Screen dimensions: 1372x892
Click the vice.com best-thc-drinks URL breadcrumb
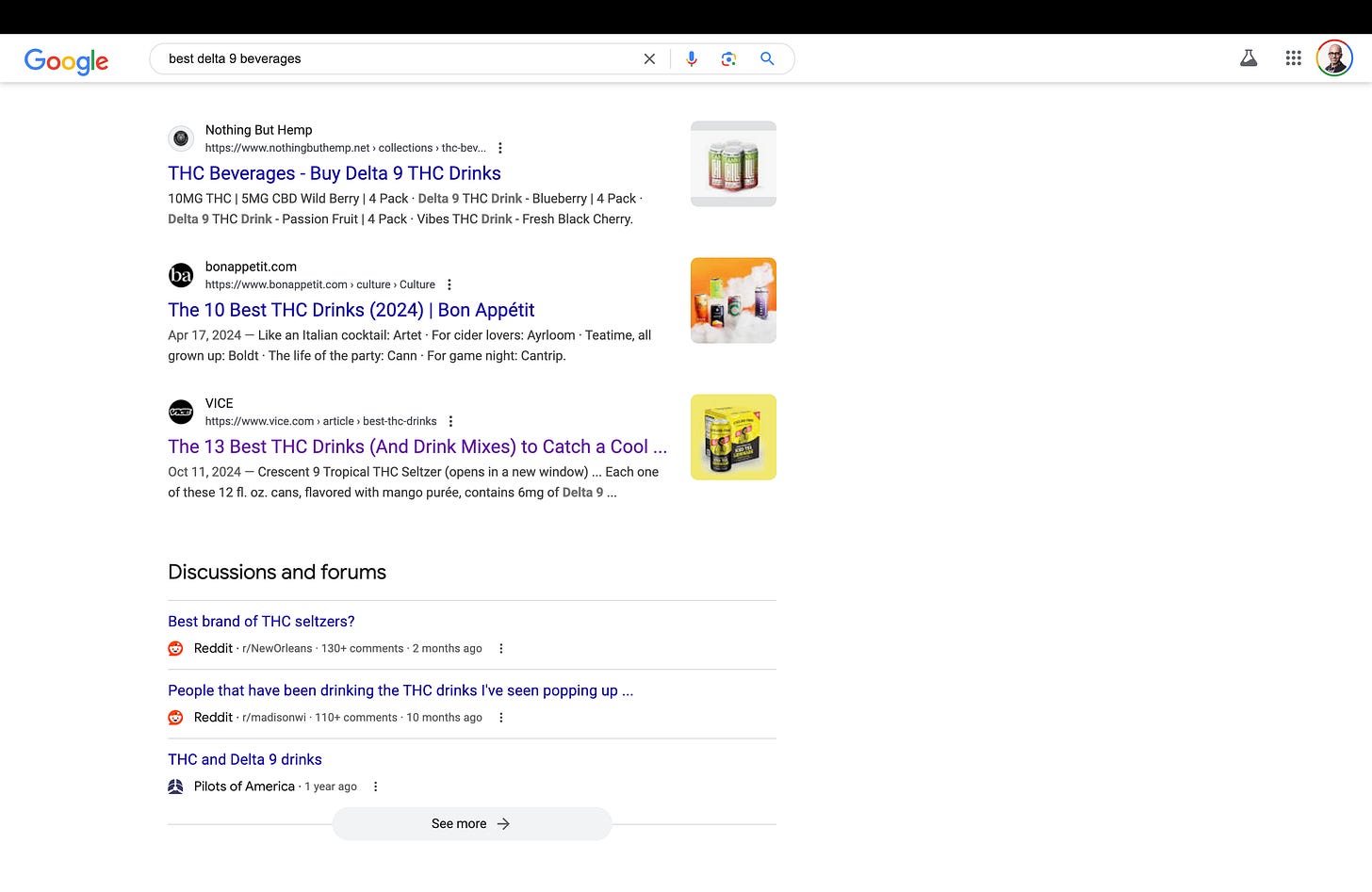click(x=321, y=421)
